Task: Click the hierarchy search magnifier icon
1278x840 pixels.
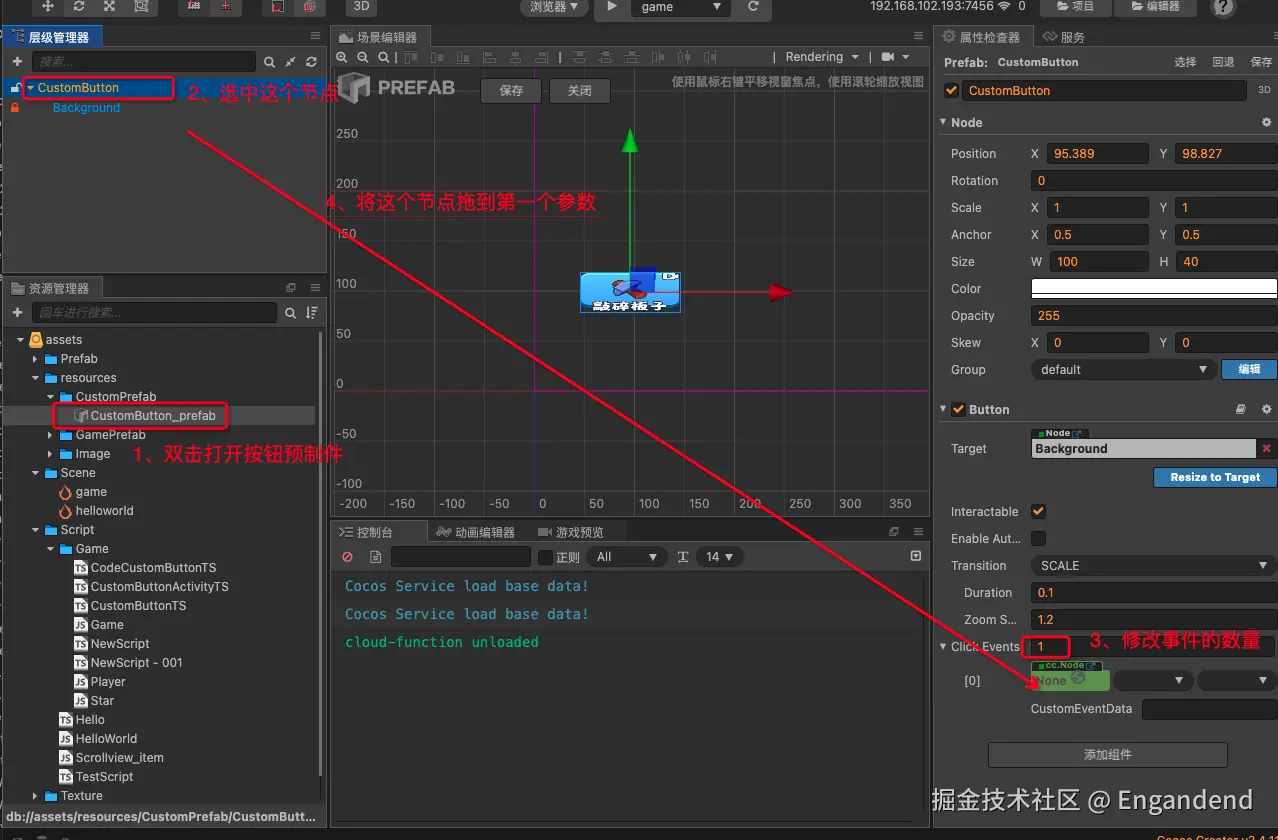Action: pyautogui.click(x=269, y=62)
